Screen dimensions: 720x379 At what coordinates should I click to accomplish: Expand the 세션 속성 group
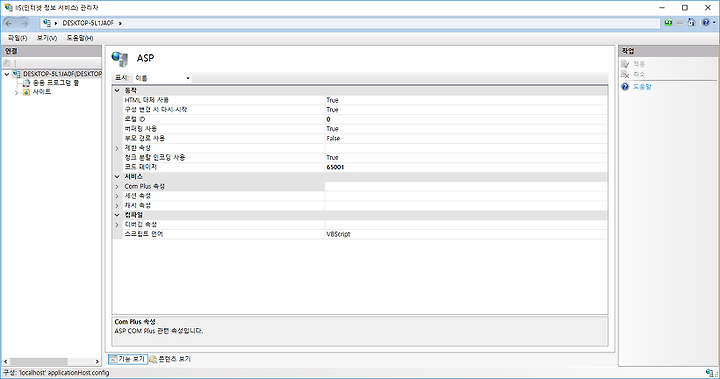click(x=117, y=196)
